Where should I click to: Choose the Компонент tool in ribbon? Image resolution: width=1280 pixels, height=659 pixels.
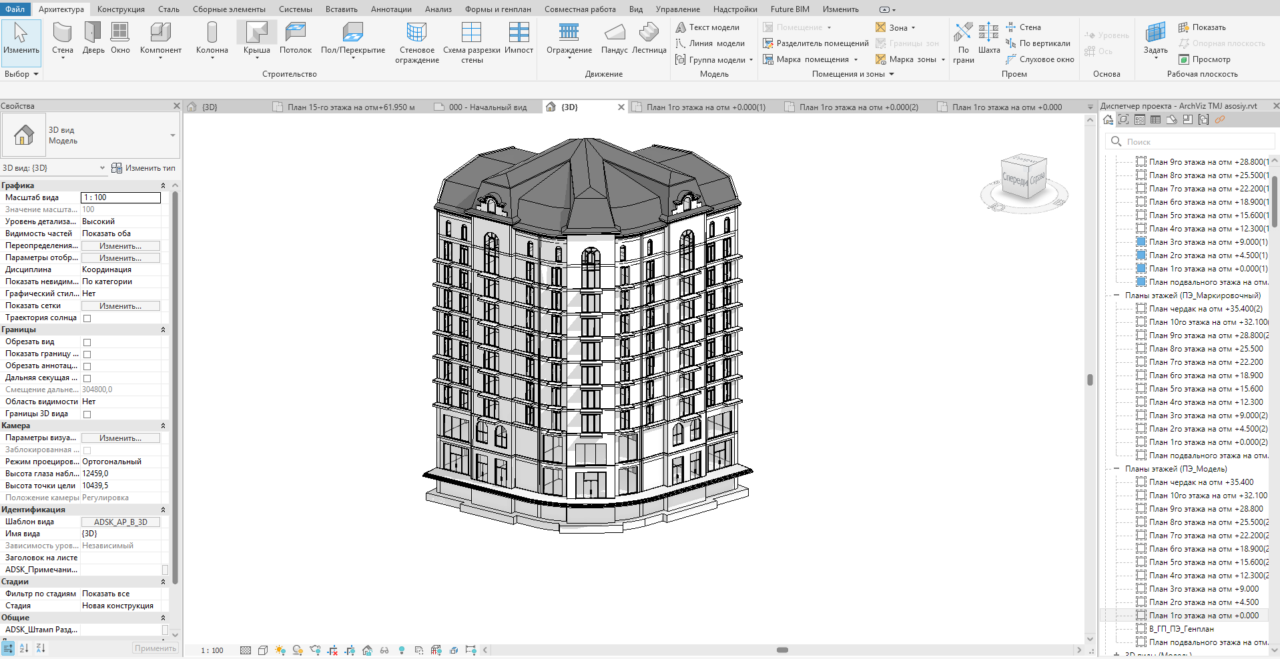(x=161, y=41)
